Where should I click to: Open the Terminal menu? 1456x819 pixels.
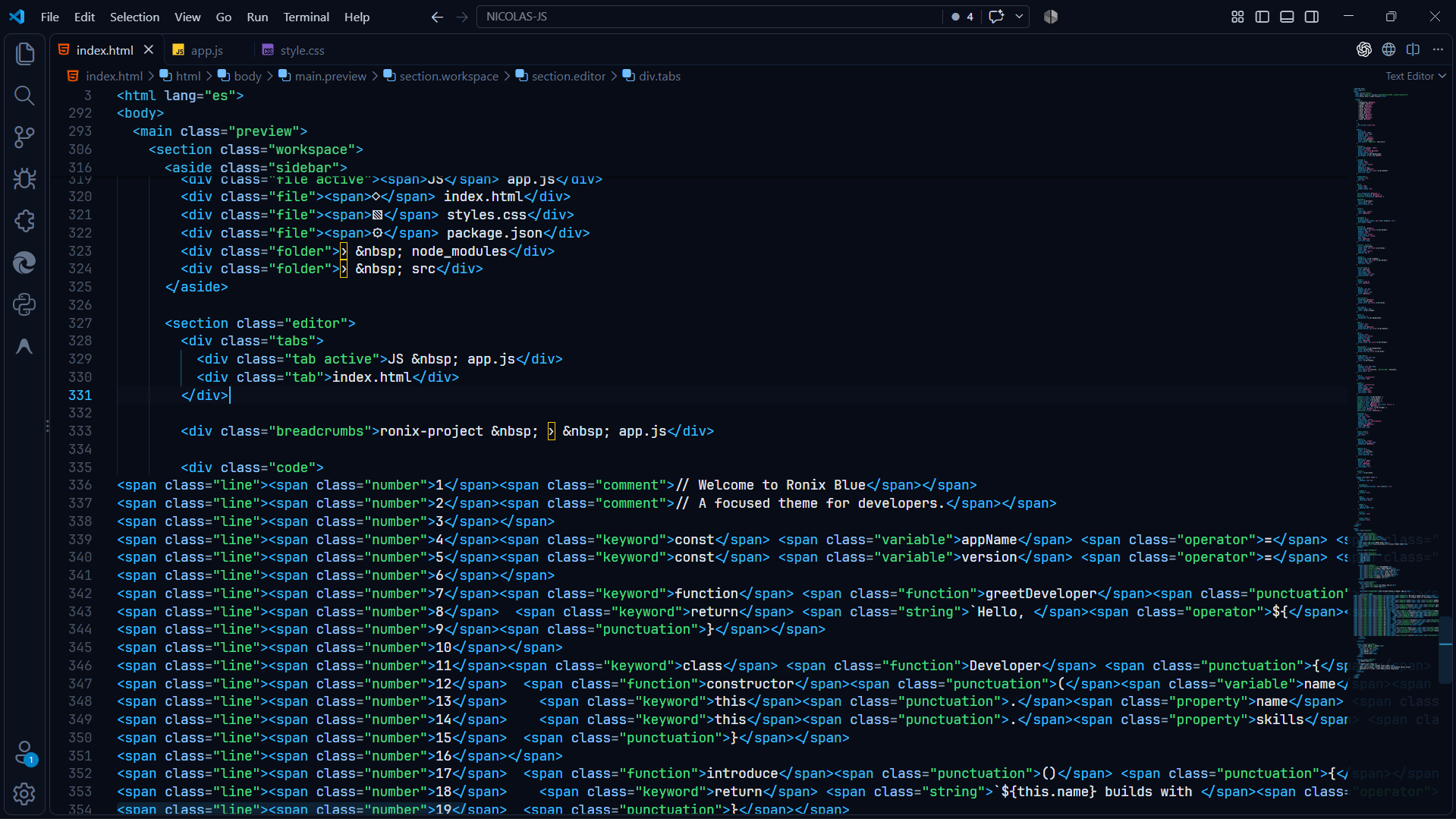pos(306,17)
